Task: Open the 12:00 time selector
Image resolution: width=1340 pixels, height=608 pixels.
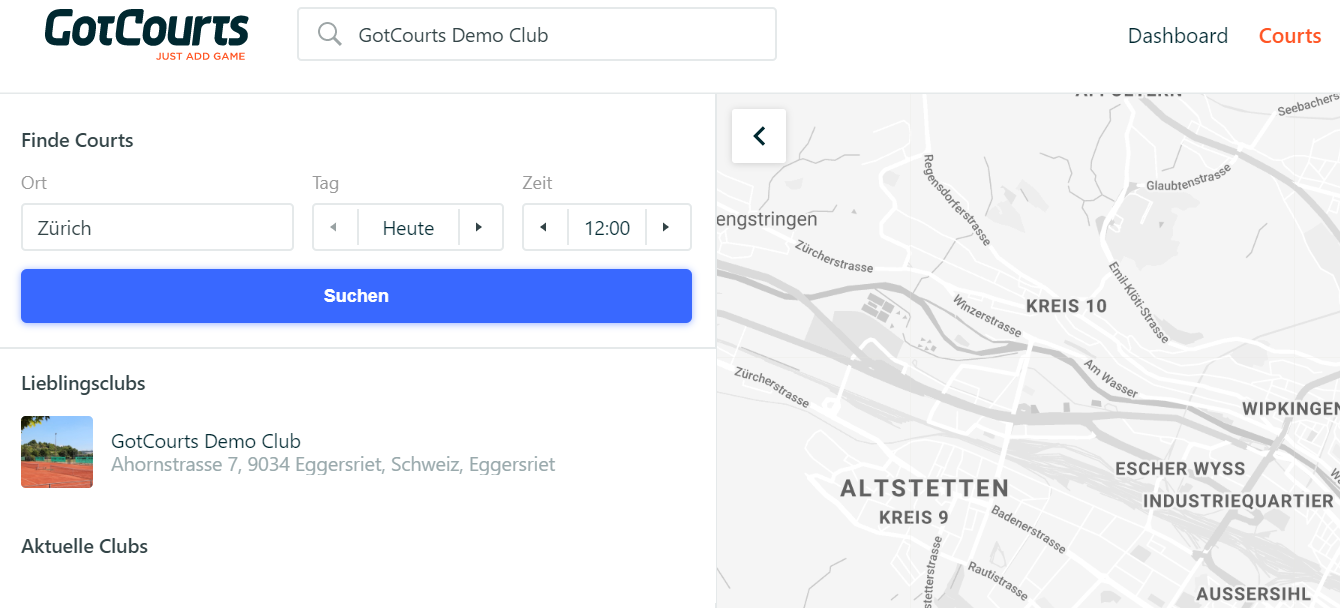Action: coord(607,228)
